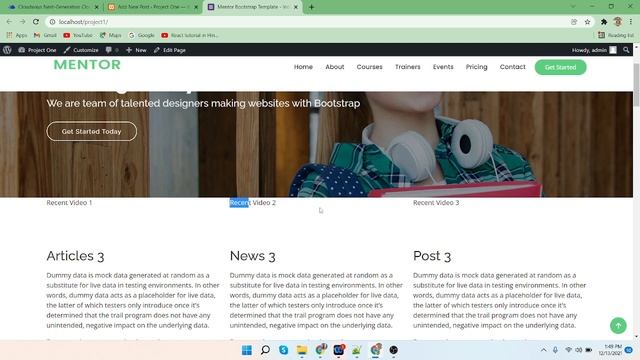Screen dimensions: 640x360
Task: Open the YouTube bookmark
Action: tap(78, 36)
